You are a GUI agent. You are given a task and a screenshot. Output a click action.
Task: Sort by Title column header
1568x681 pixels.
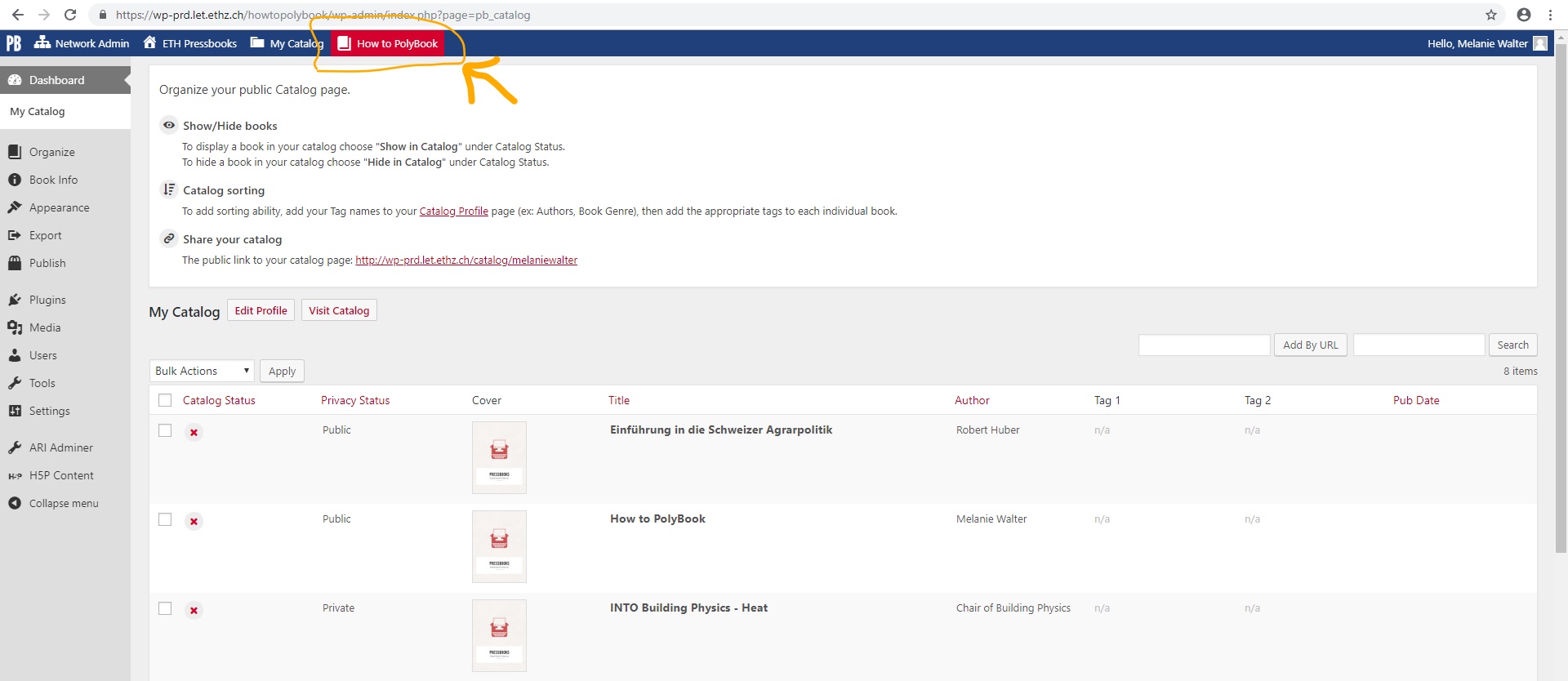click(619, 400)
